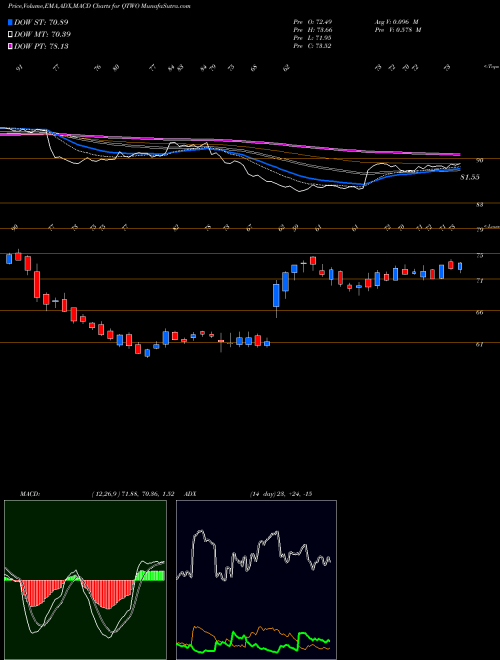Select the 'DOW MT: 70.39' legend text
Screen dimensions: 500x660
point(43,35)
